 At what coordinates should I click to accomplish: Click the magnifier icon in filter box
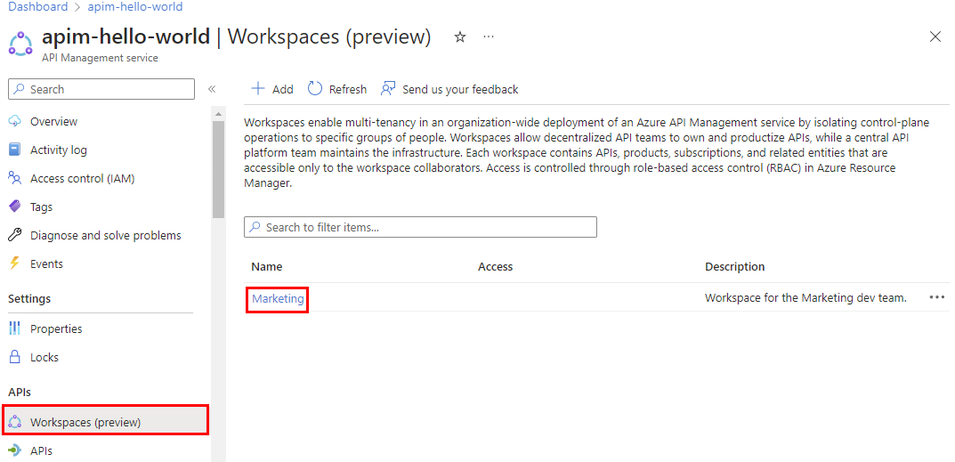click(x=256, y=227)
